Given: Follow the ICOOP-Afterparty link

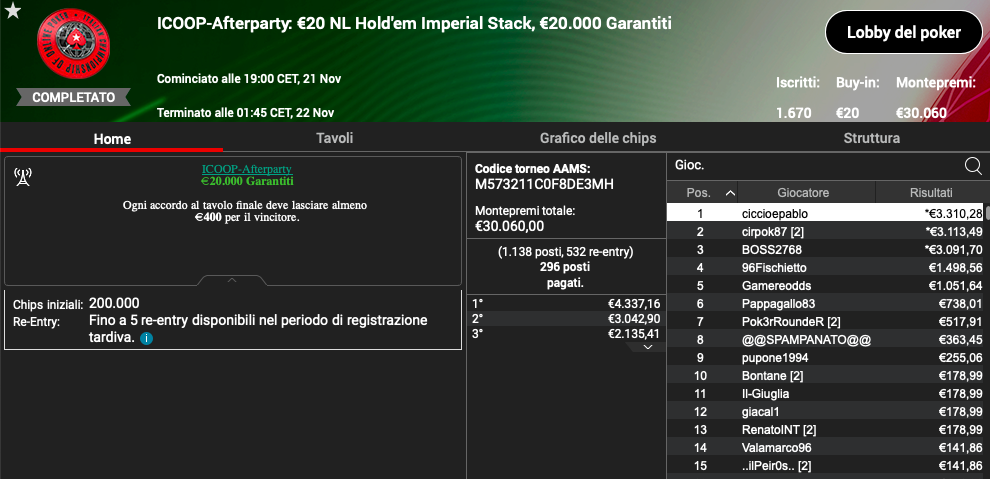Looking at the screenshot, I should (x=247, y=169).
